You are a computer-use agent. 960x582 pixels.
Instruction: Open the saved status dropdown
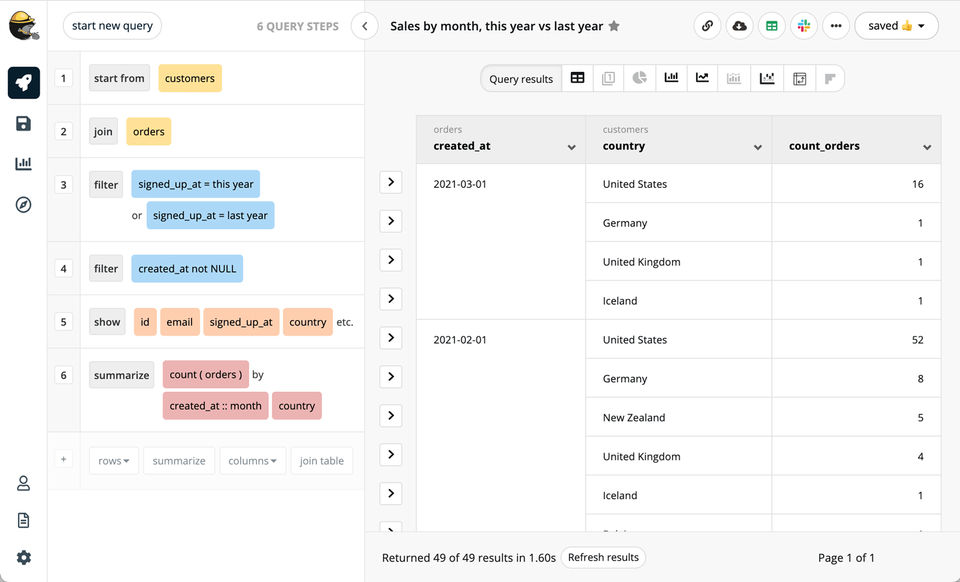(x=896, y=26)
